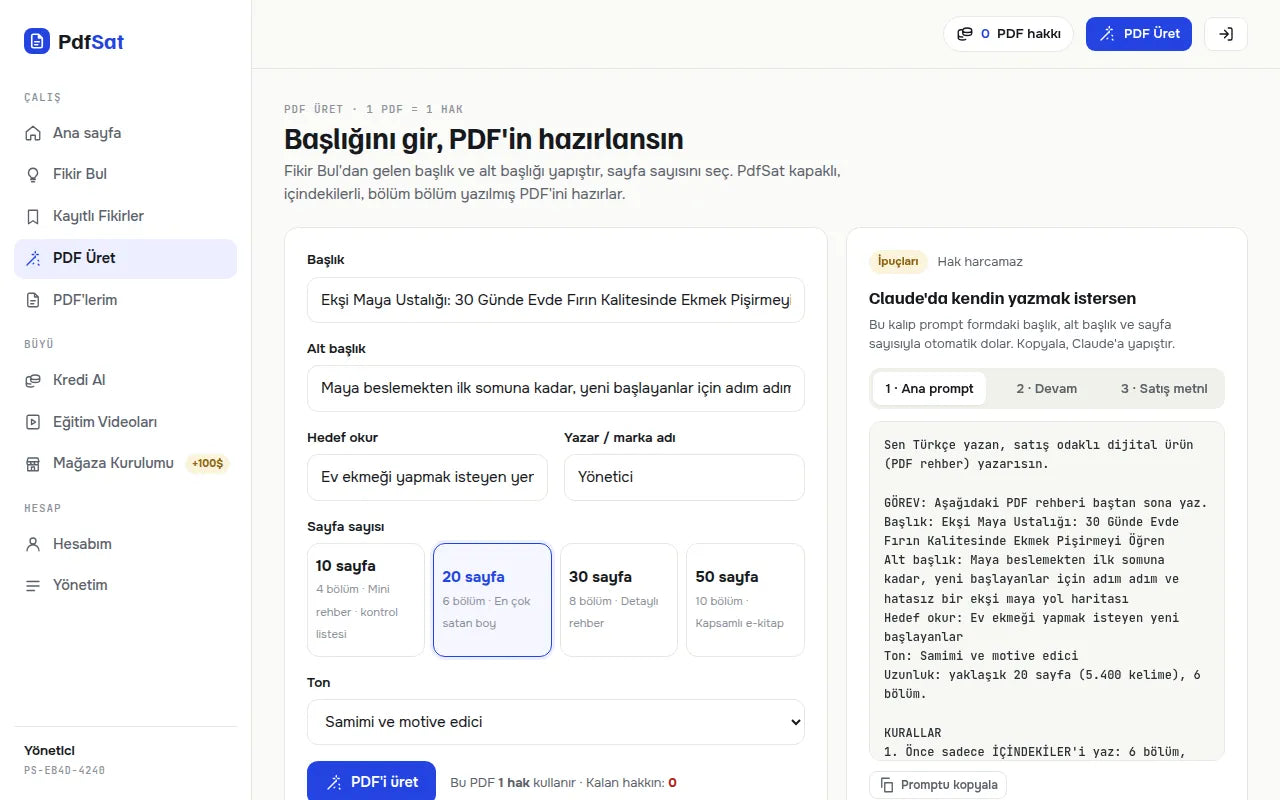The image size is (1280, 800).
Task: Select the 20 sayfa option
Action: [x=492, y=600]
